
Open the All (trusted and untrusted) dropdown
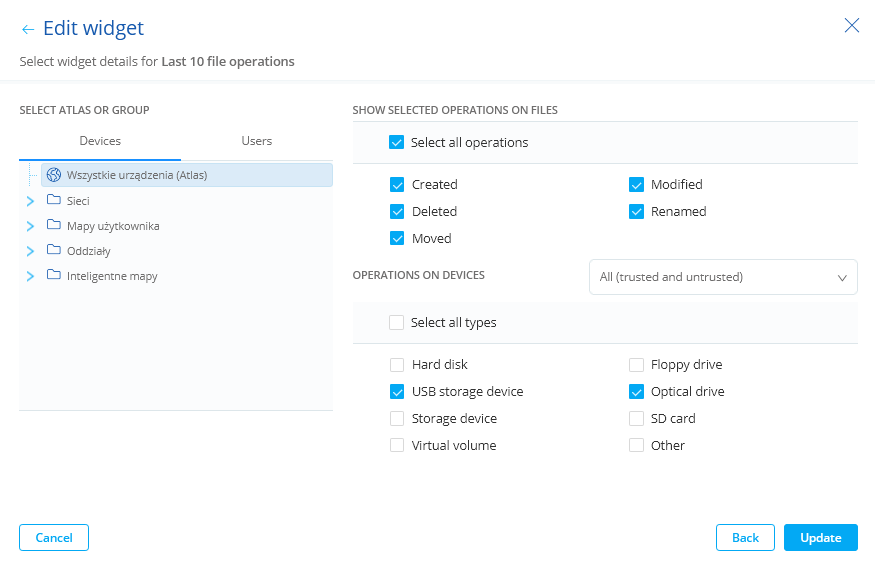pyautogui.click(x=723, y=277)
